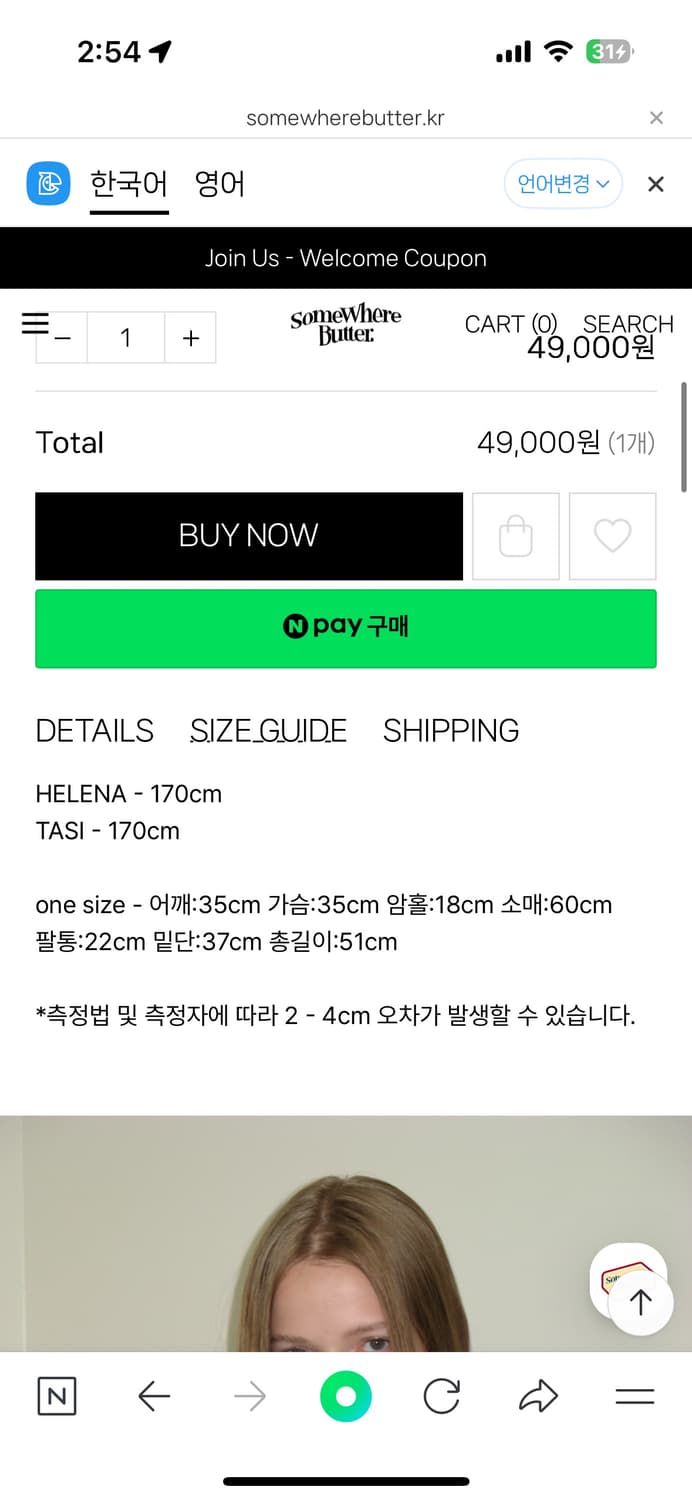Switch to the SIZE GUIDE tab
This screenshot has height=1500, width=692.
(x=268, y=730)
